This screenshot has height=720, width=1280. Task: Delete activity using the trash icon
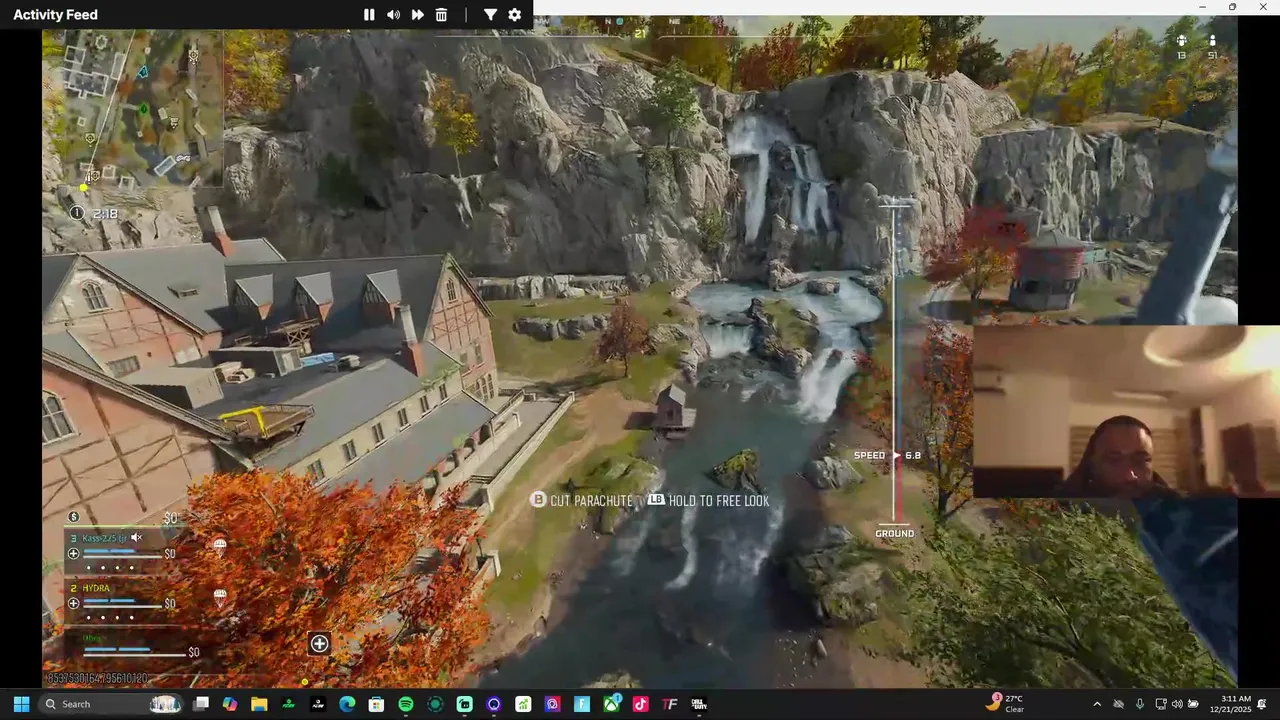click(441, 15)
